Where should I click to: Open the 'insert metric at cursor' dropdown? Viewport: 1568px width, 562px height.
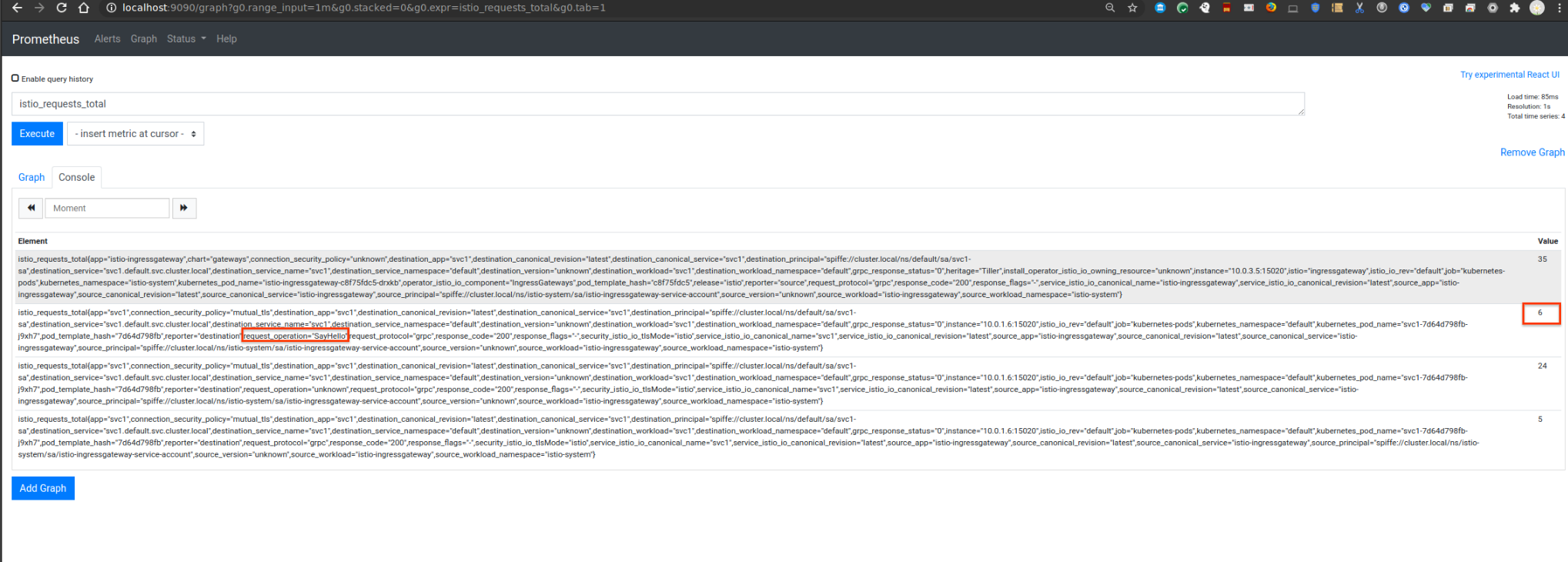[x=135, y=134]
